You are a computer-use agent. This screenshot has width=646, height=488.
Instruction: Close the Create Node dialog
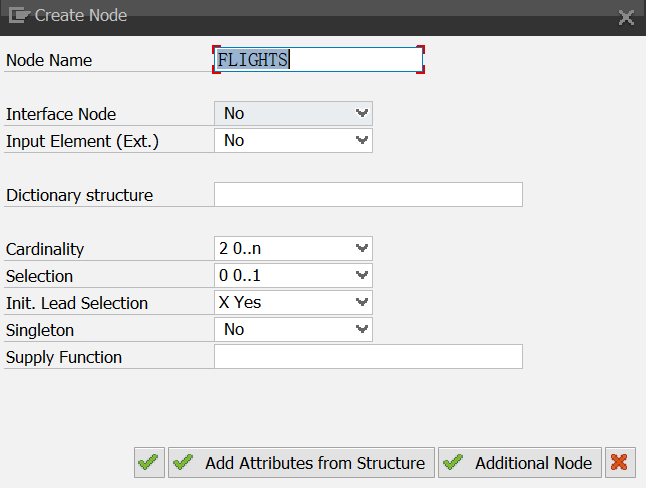pyautogui.click(x=626, y=17)
